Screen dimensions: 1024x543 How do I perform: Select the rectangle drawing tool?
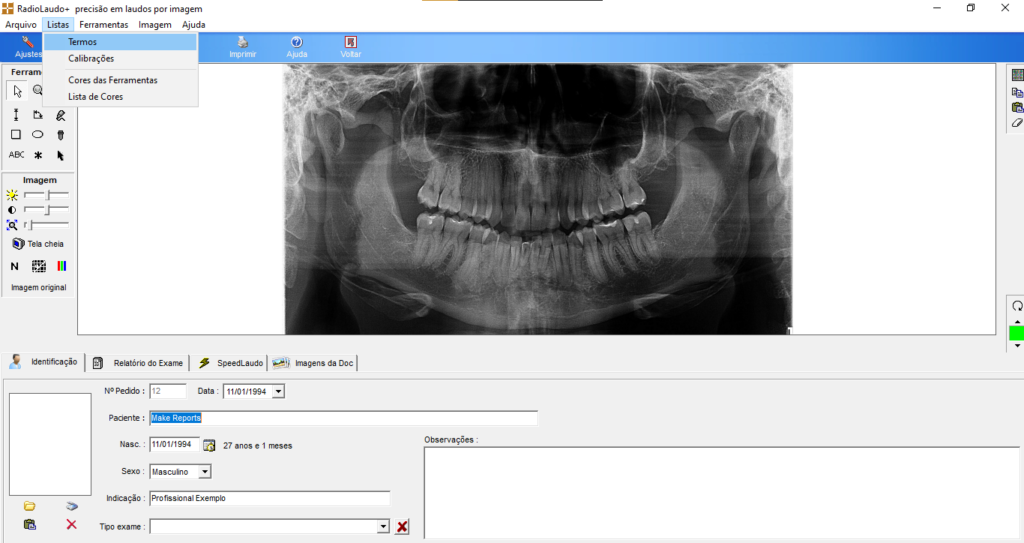pos(16,135)
